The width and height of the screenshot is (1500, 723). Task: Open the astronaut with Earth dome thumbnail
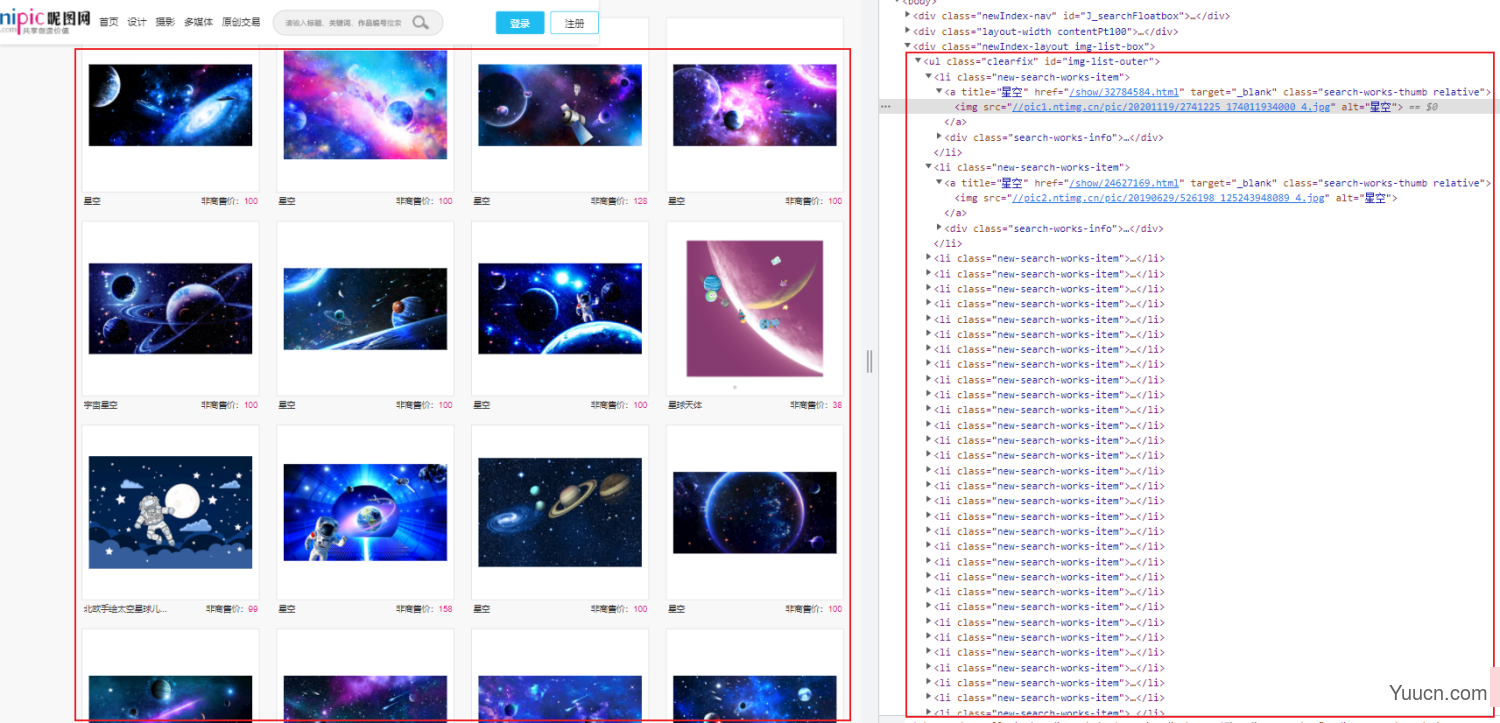coord(365,512)
